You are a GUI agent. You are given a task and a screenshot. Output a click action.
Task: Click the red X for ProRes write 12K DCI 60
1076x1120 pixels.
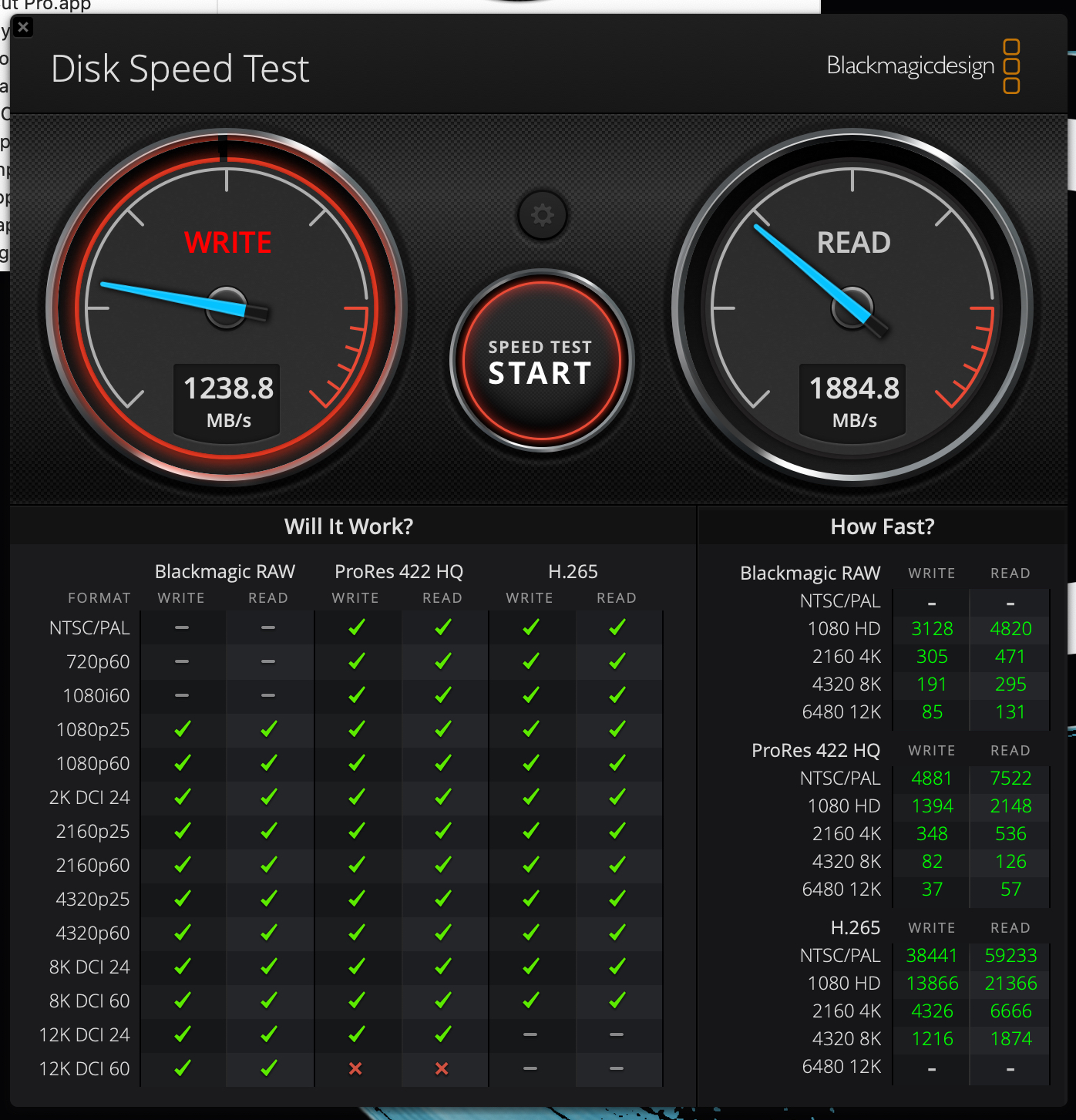pyautogui.click(x=355, y=1068)
